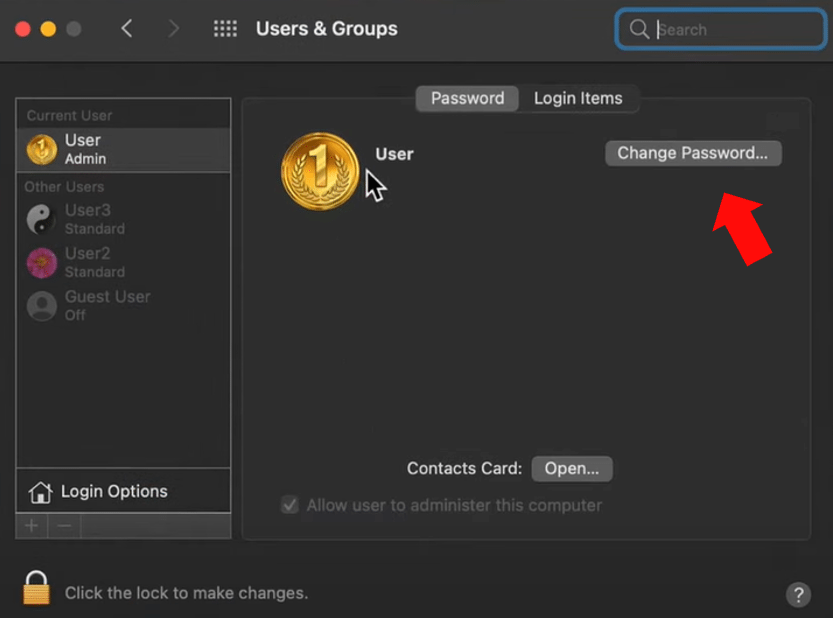Switch to the Login Items tab
Screen dimensions: 833x618
tap(578, 98)
